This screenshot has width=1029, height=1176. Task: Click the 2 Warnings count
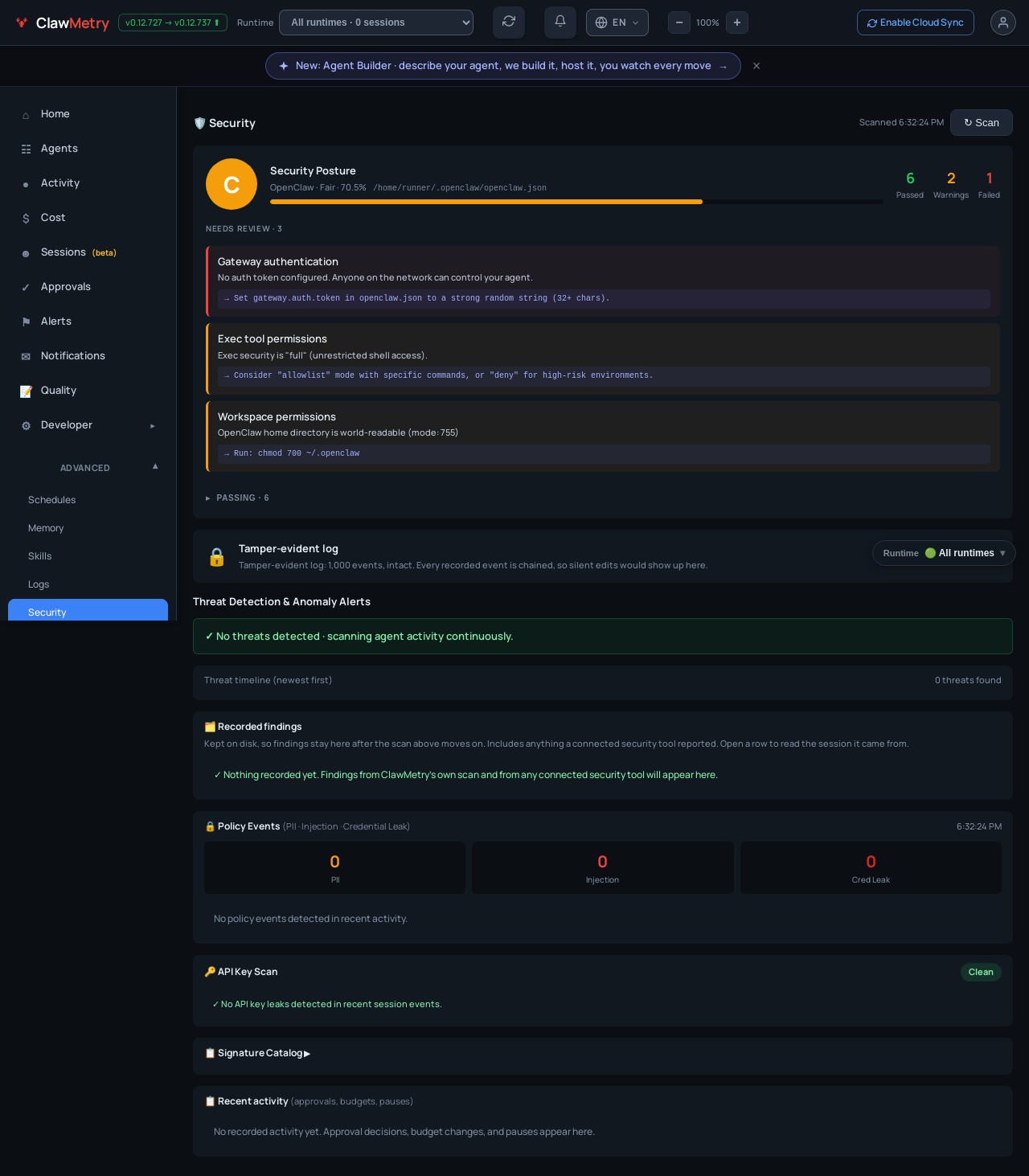[951, 184]
